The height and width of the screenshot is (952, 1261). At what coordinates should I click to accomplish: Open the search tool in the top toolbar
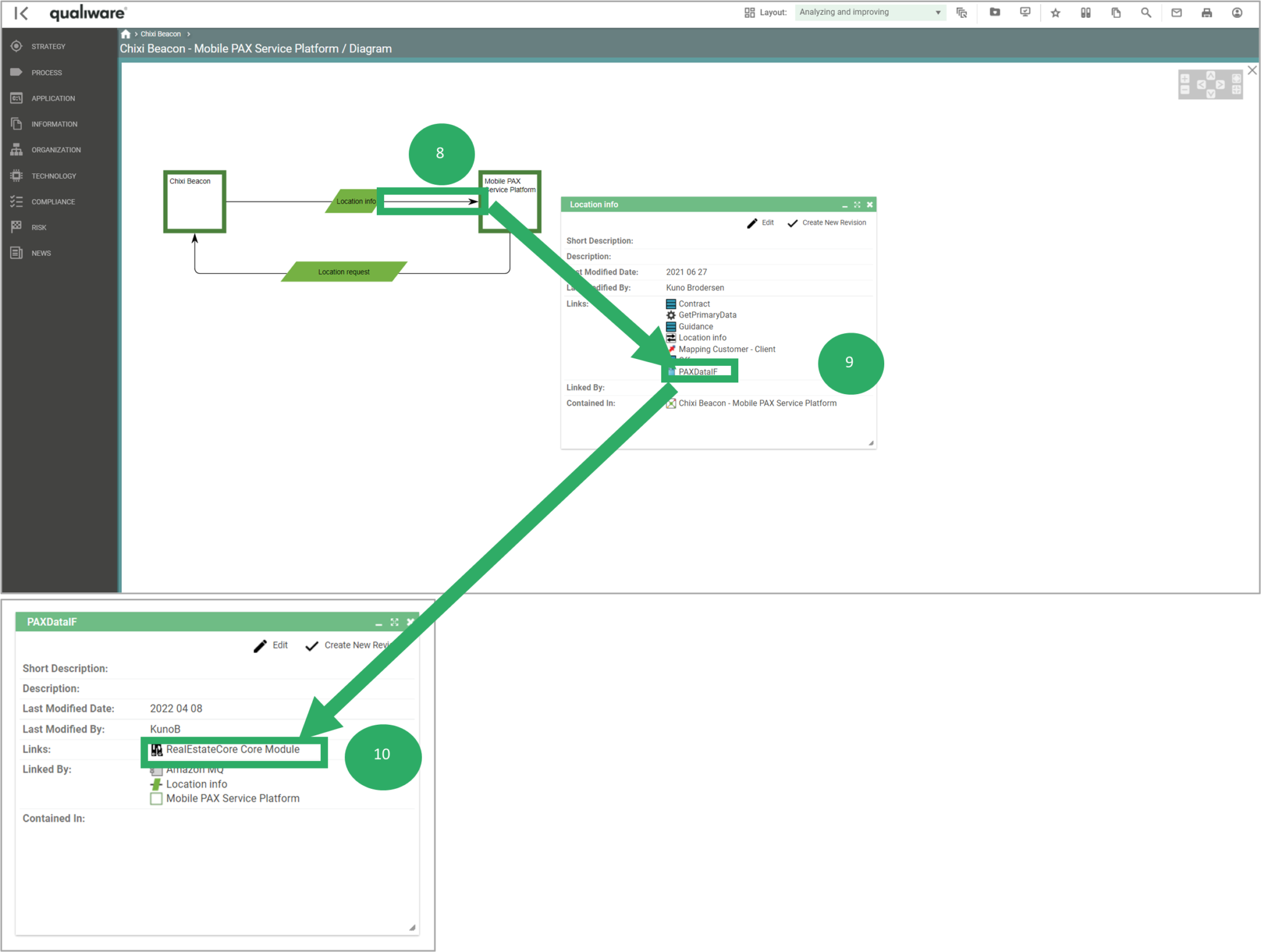[1146, 12]
